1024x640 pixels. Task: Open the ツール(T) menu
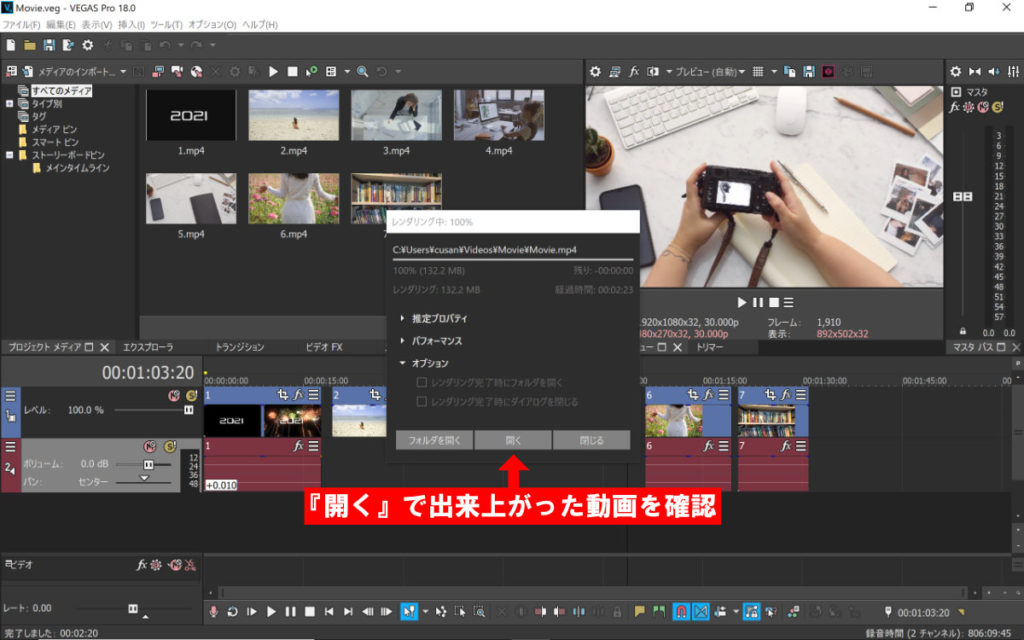165,24
